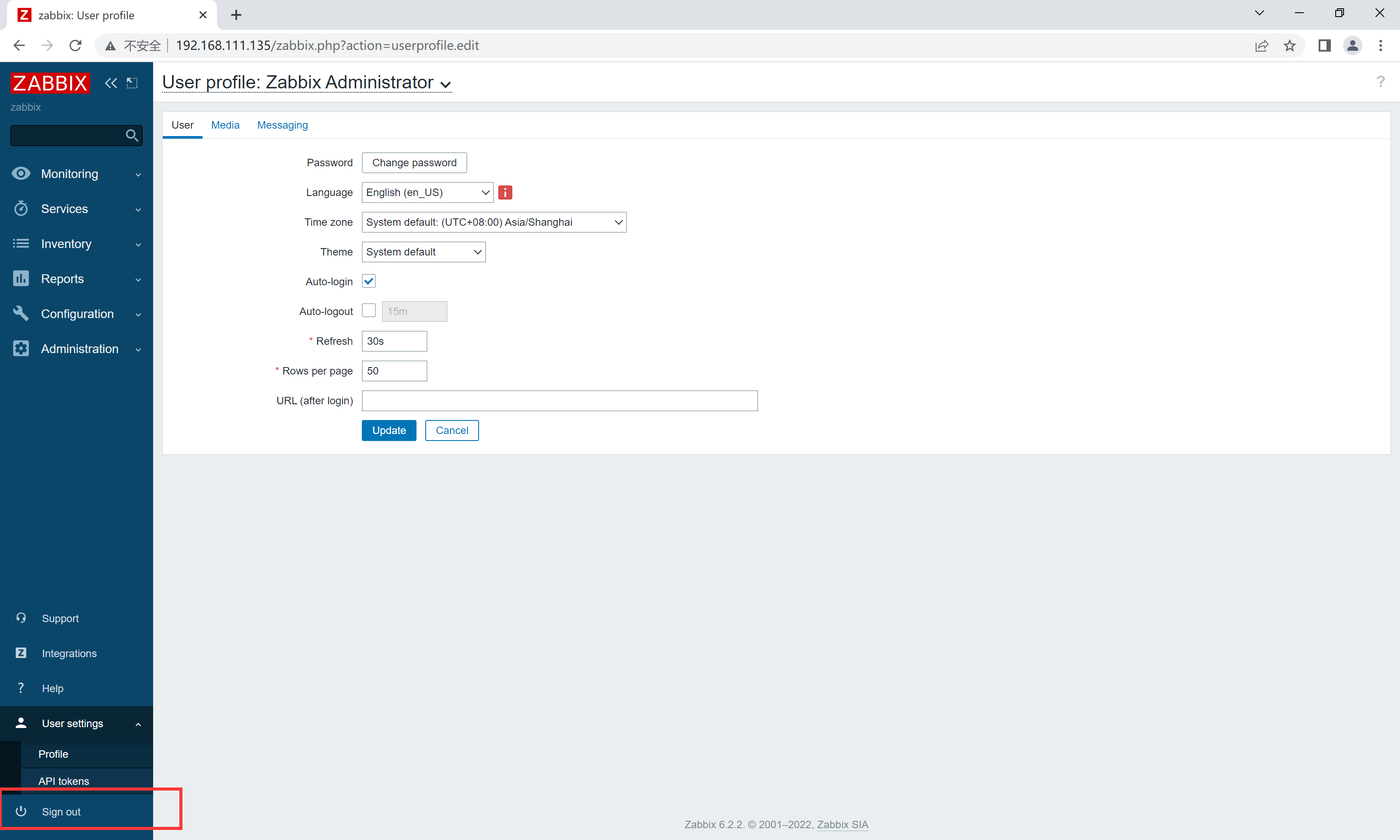Click the Administration gear icon
Viewport: 1400px width, 840px height.
[x=21, y=348]
